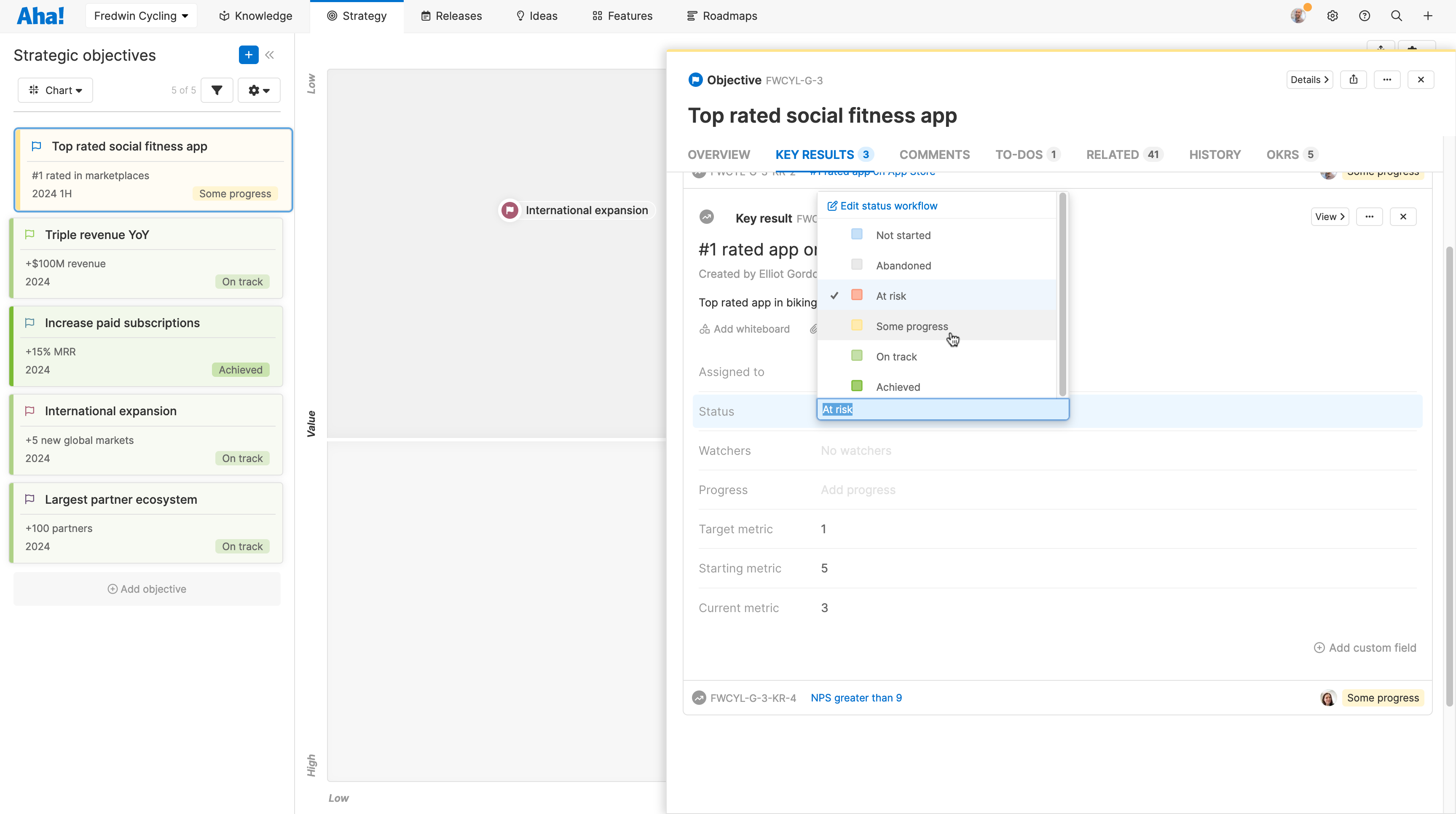This screenshot has height=814, width=1456.
Task: Select the Achieved status option
Action: point(898,387)
